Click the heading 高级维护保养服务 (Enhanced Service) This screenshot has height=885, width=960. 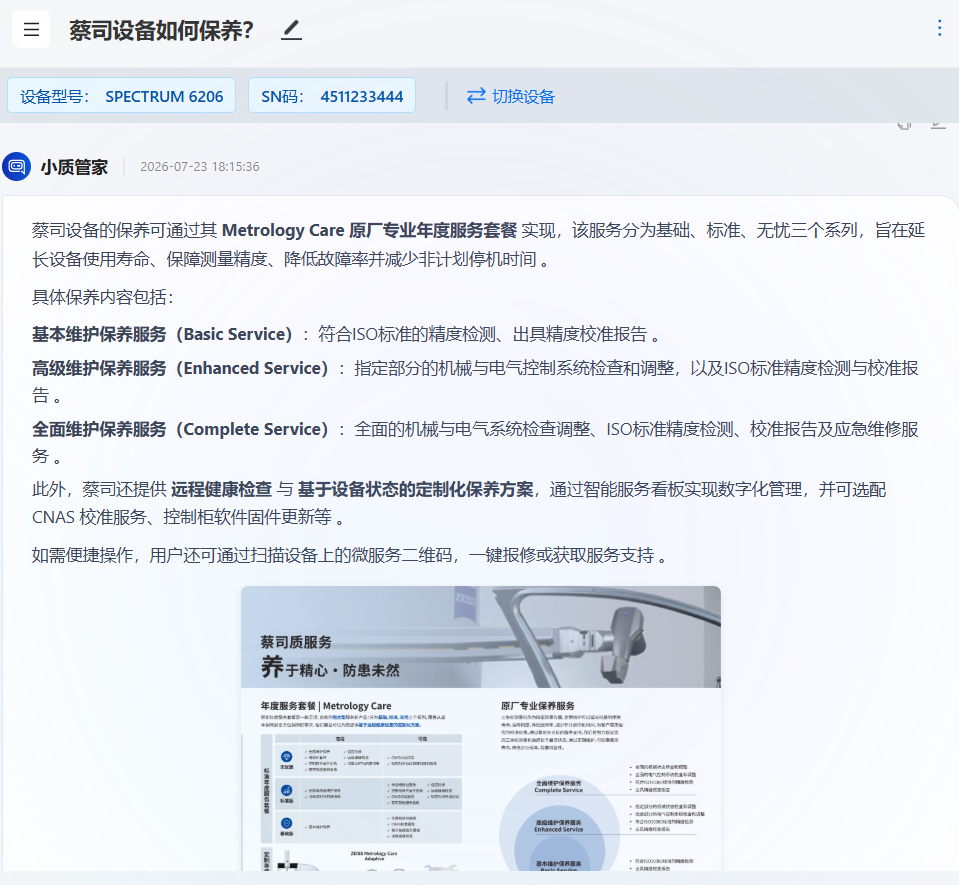click(x=180, y=368)
